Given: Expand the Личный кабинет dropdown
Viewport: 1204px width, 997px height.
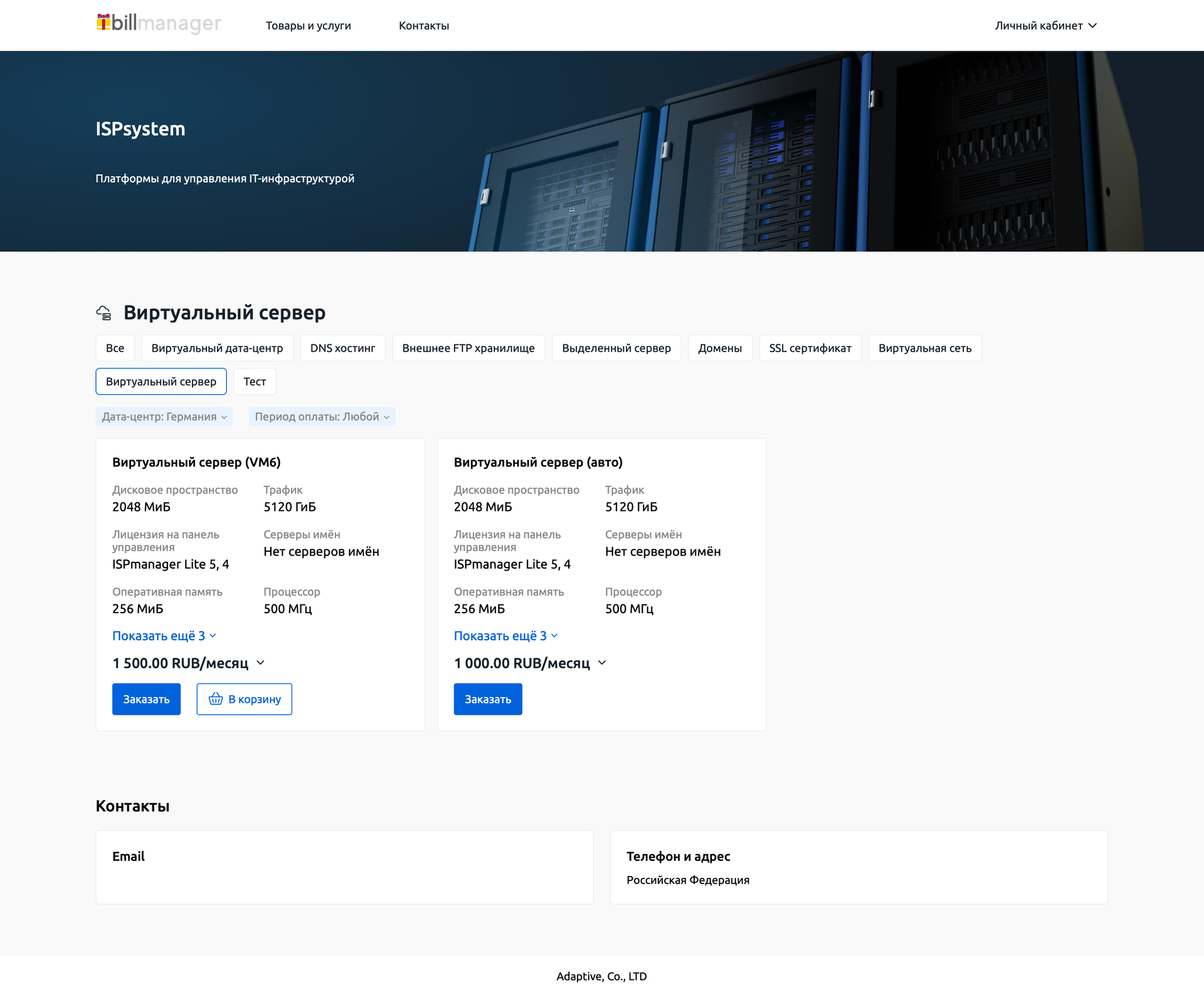Looking at the screenshot, I should click(1046, 26).
